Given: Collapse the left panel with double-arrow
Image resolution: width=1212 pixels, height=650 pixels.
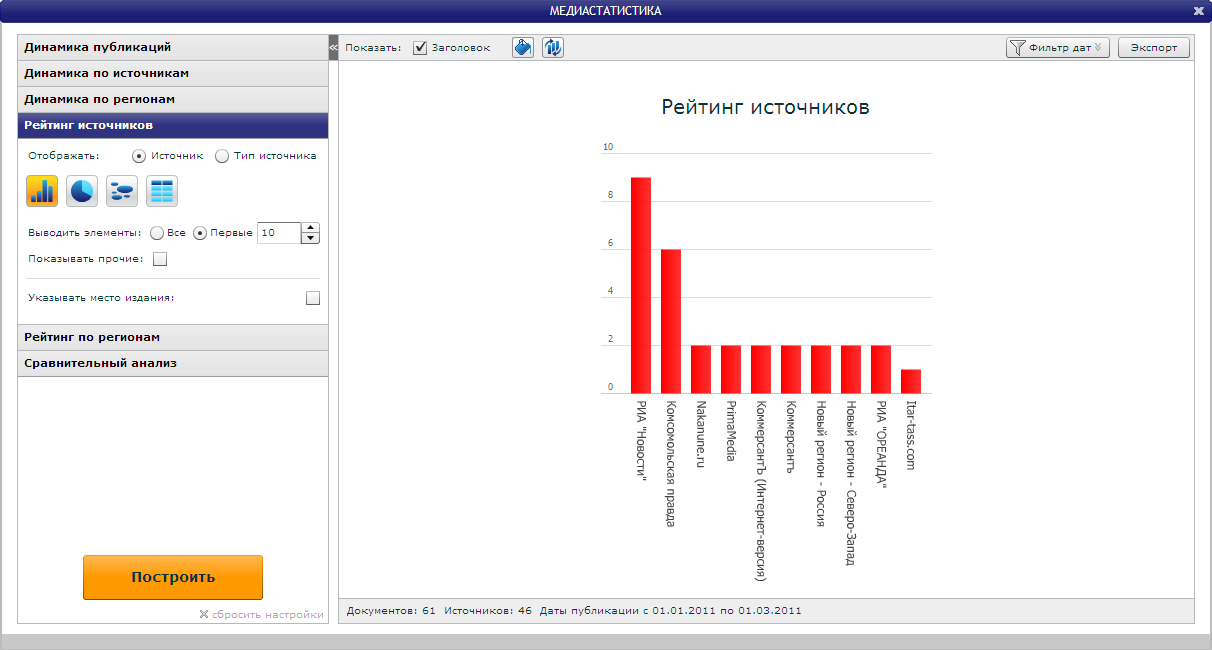Looking at the screenshot, I should [x=334, y=47].
